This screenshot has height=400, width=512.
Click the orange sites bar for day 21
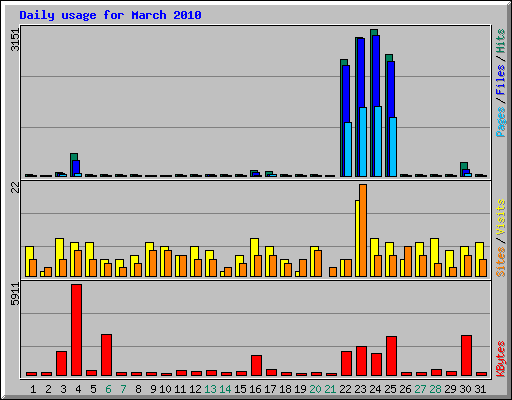point(333,272)
